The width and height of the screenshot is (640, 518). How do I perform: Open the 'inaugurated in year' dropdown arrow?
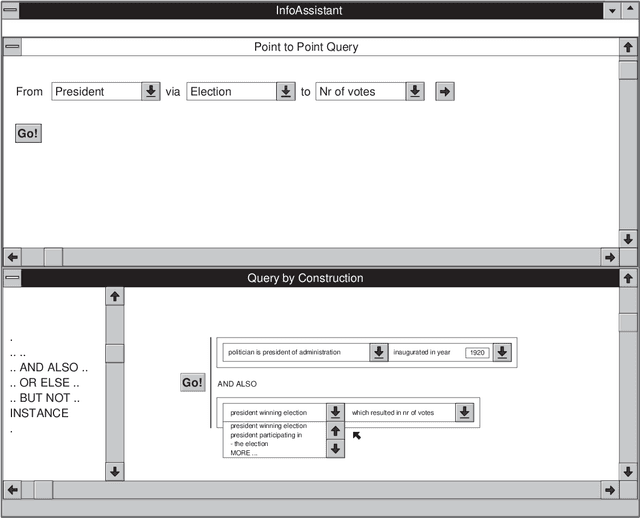click(502, 352)
